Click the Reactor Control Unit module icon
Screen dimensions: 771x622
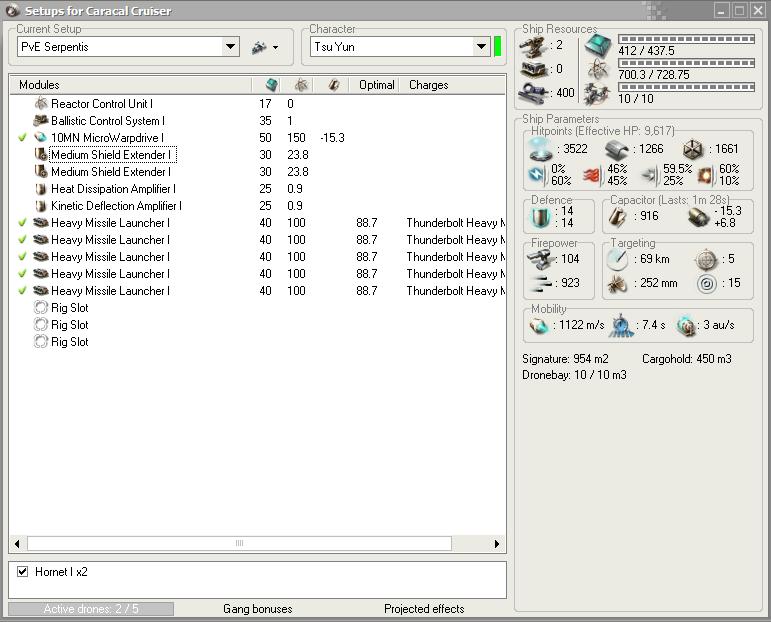pos(40,103)
